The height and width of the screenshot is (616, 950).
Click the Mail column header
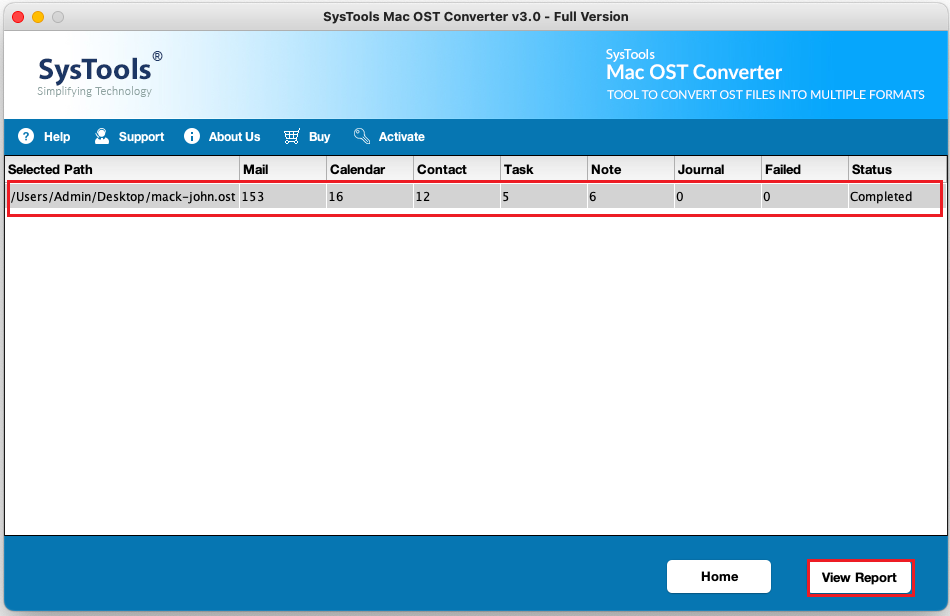click(x=283, y=170)
